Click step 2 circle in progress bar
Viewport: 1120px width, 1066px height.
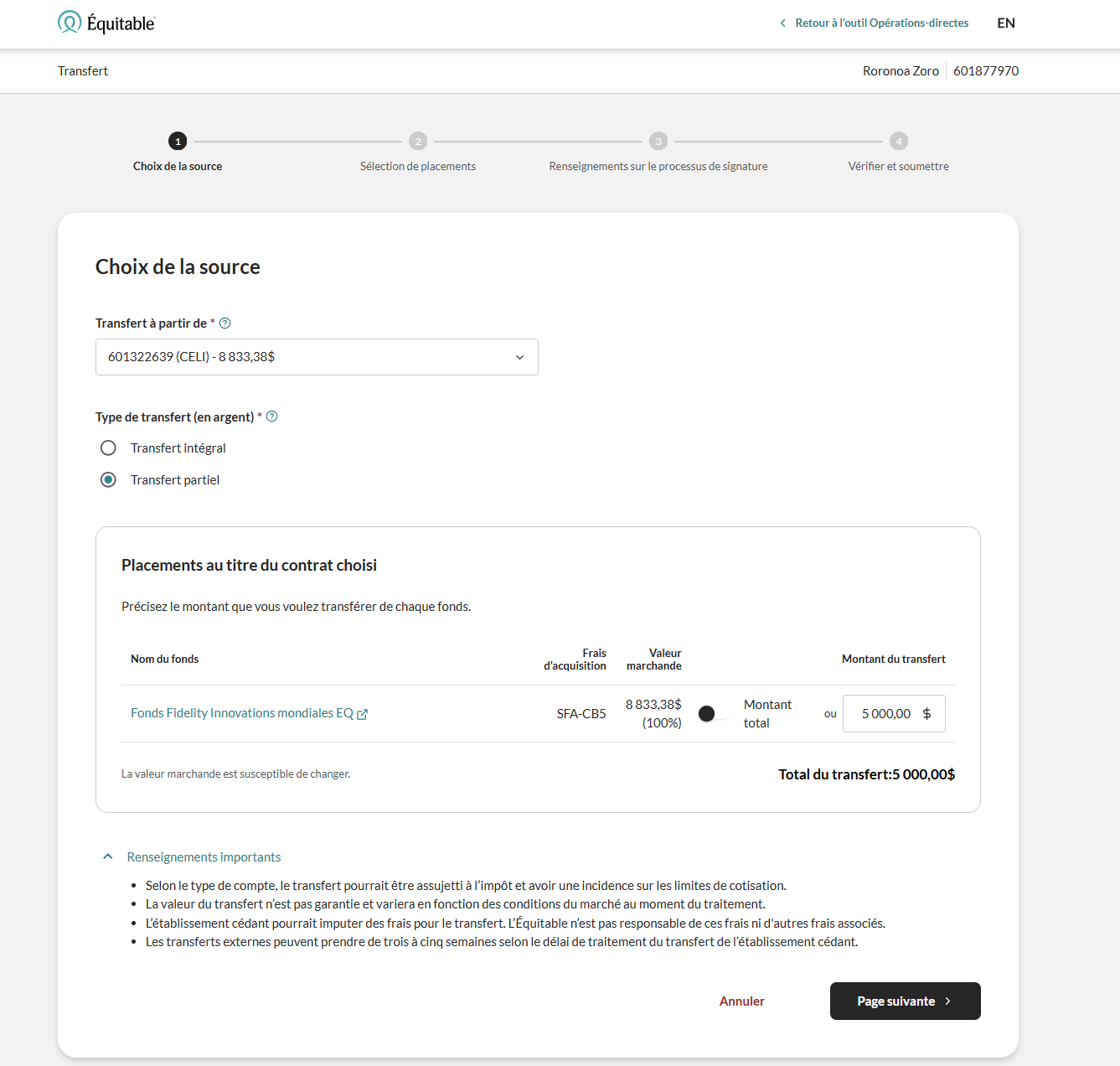point(418,142)
